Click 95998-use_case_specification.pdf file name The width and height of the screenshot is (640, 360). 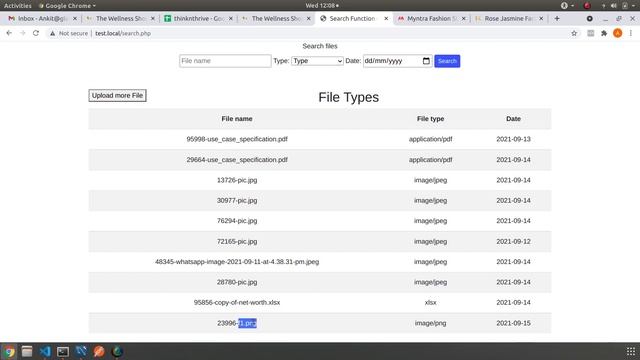pos(237,139)
